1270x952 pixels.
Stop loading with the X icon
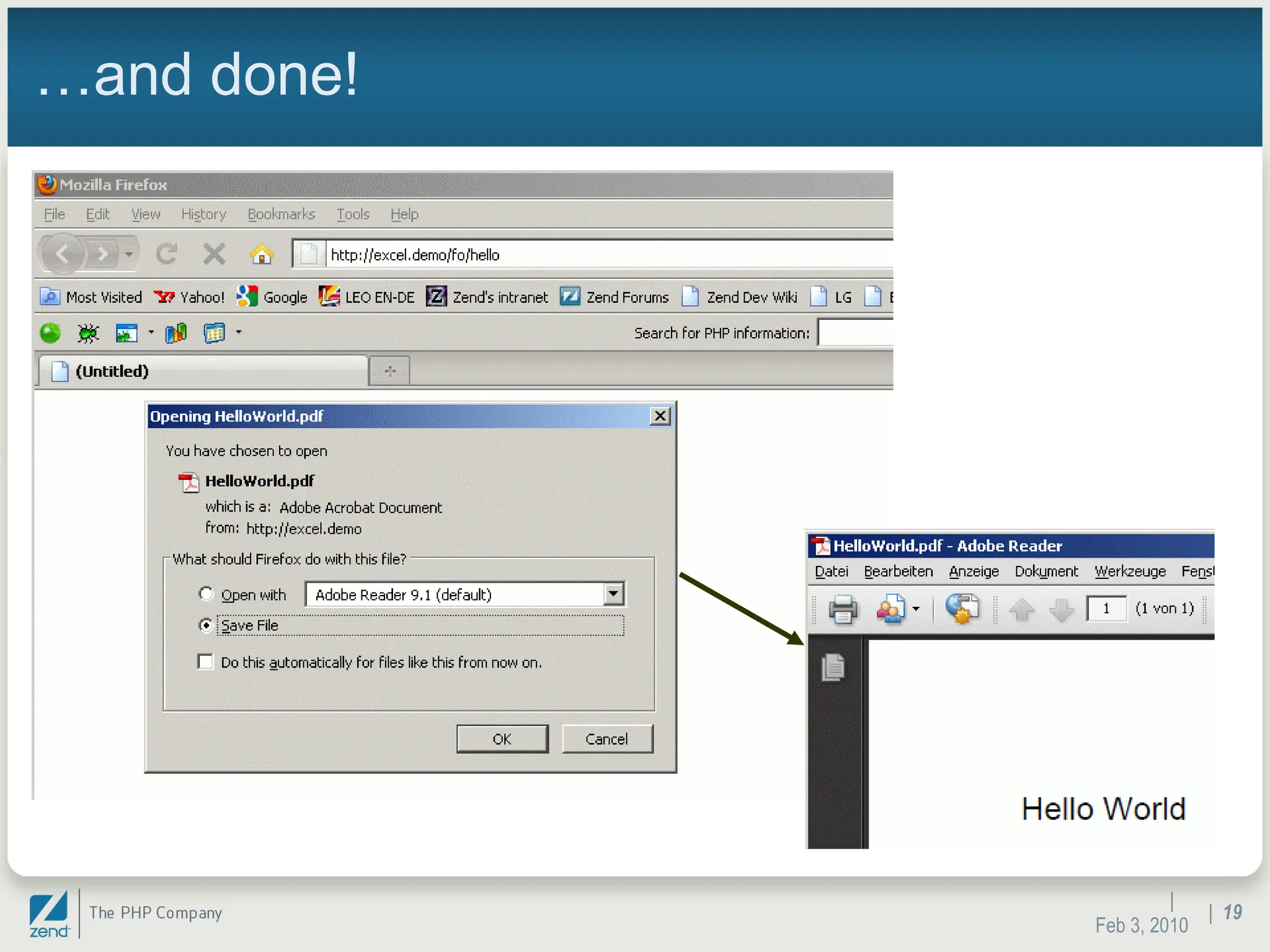(x=215, y=253)
